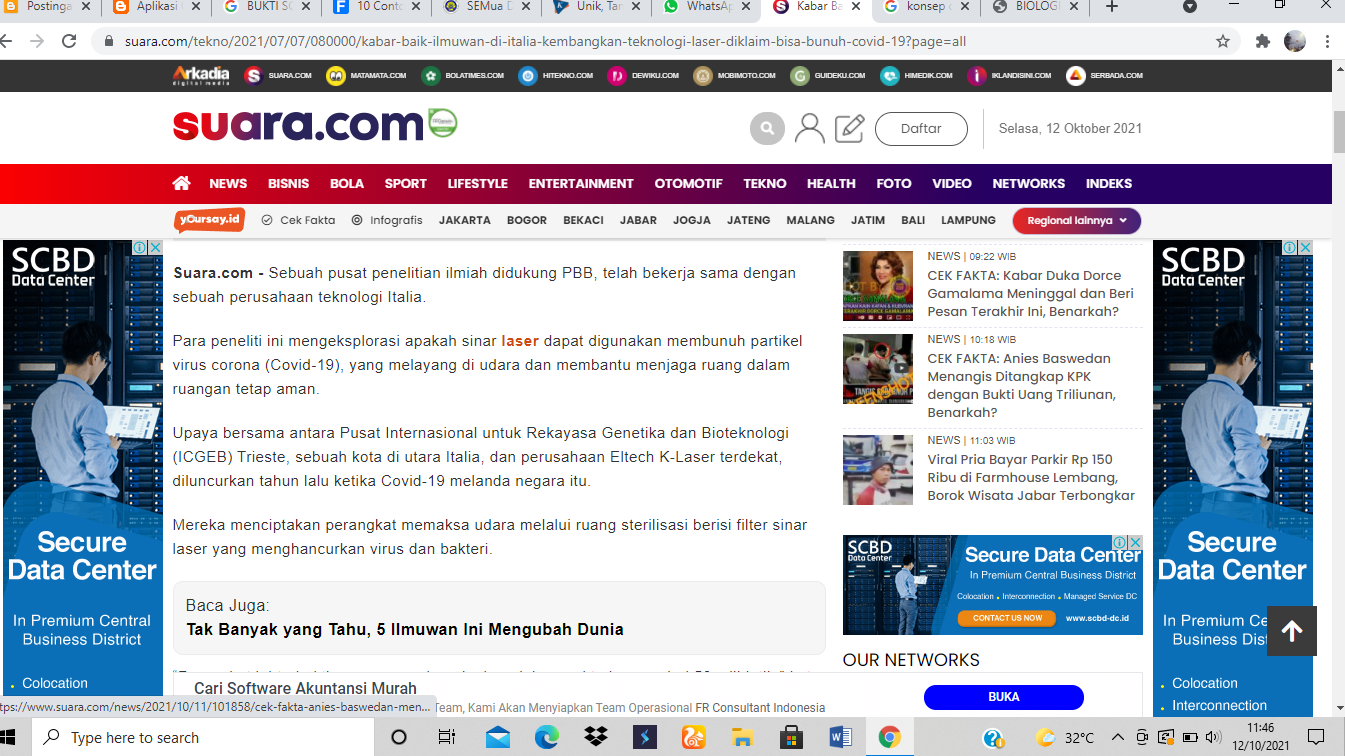Open the TEKNO menu
This screenshot has width=1345, height=756.
coord(765,184)
